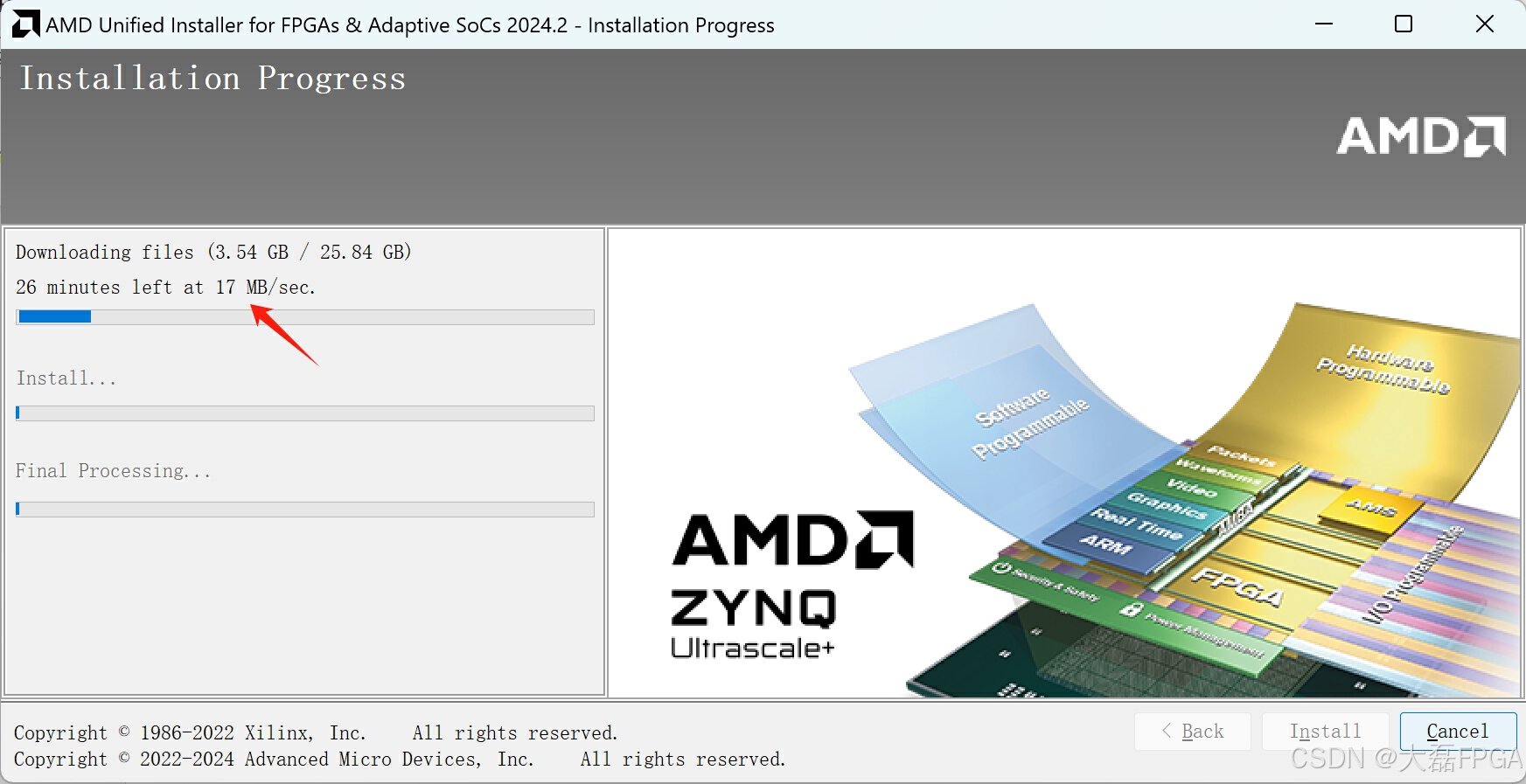The width and height of the screenshot is (1526, 784).
Task: Click the 'Final Processing...' status label
Action: click(113, 471)
